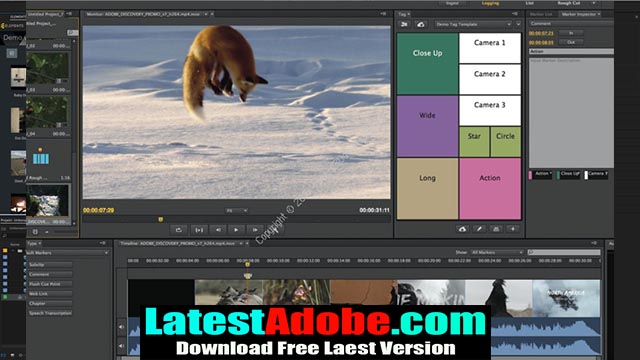Viewport: 640px width, 360px height.
Task: Click the marker description text area
Action: point(571,112)
